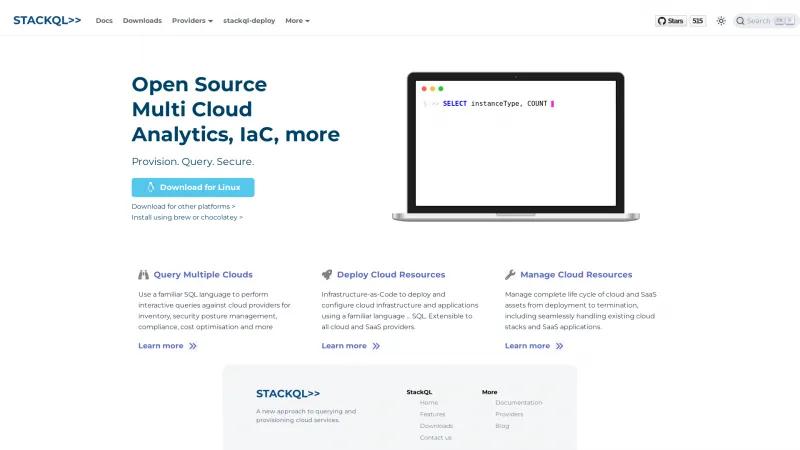Click the Manage Cloud Resources heading
Screen dimensions: 800x450
576,274
